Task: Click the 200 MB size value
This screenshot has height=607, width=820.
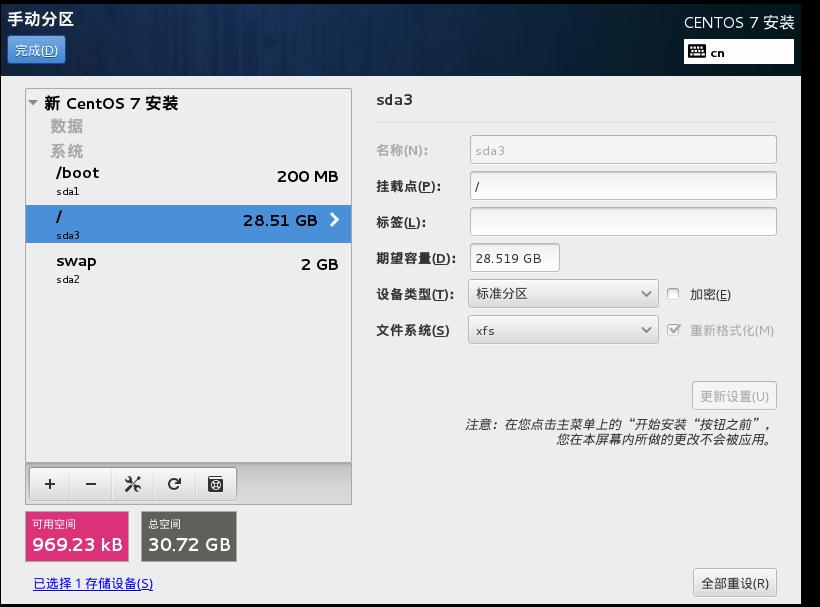Action: (308, 177)
